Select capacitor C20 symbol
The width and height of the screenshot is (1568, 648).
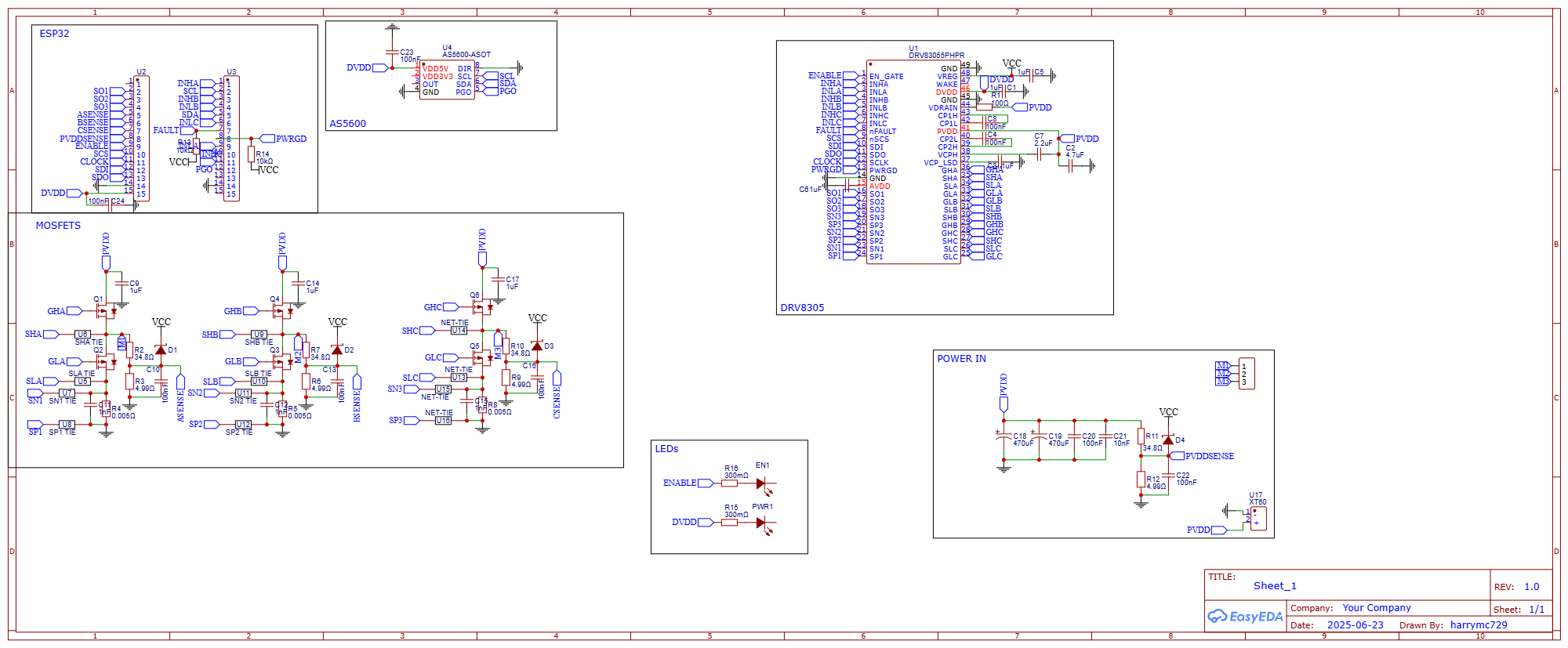click(1075, 436)
